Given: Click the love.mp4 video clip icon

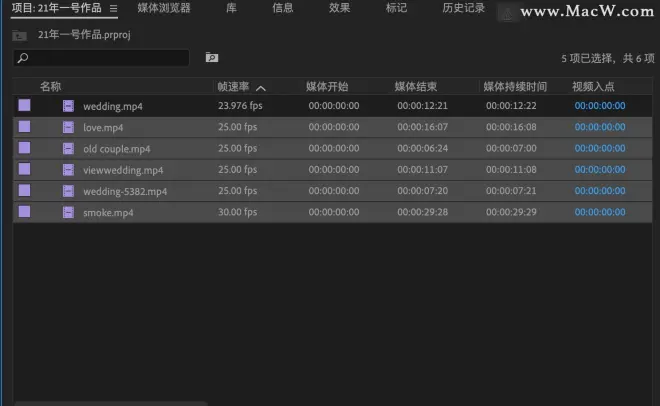Looking at the screenshot, I should [68, 127].
